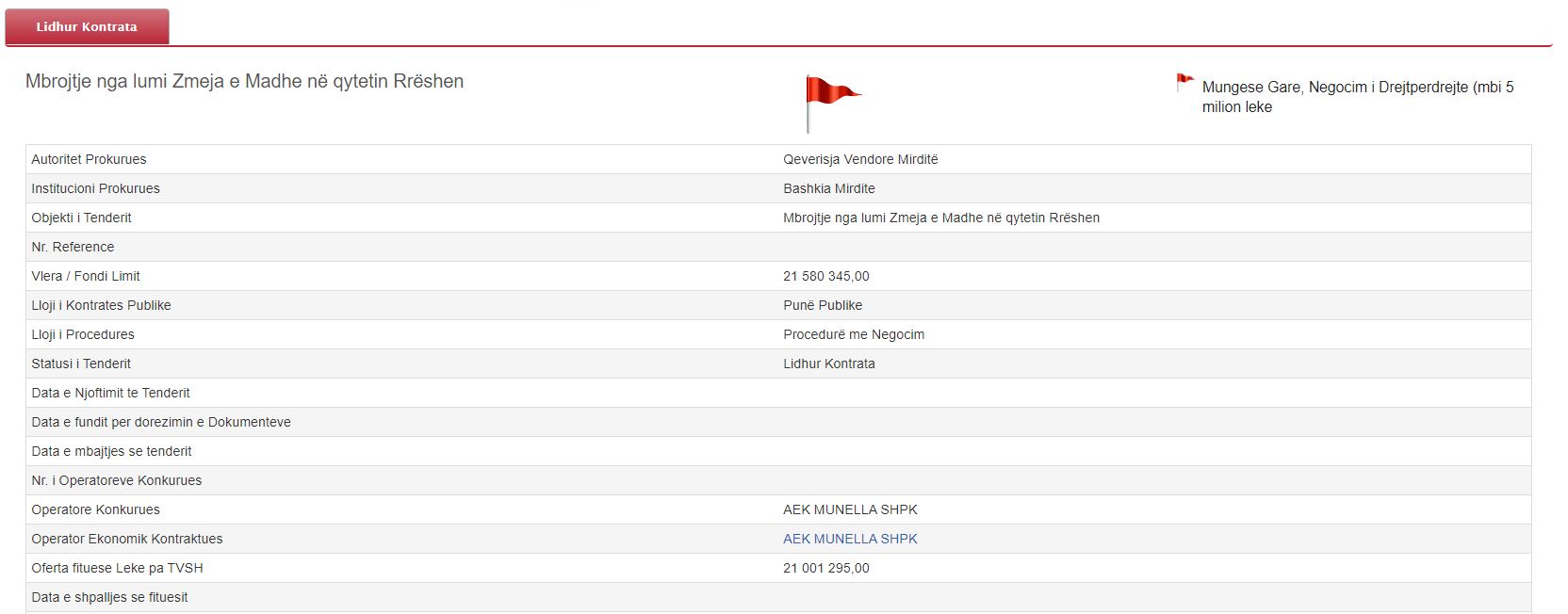
Task: Select Lidhur Kontrata status value in table
Action: (x=829, y=364)
